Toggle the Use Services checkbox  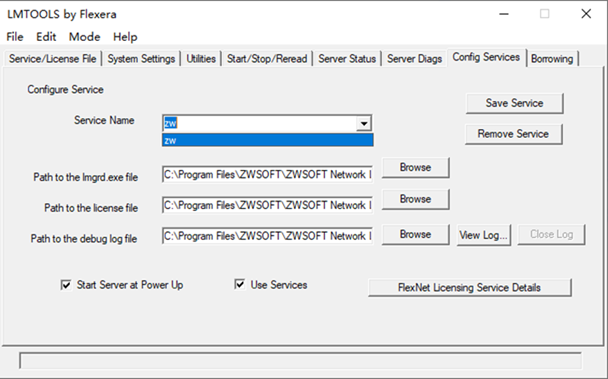(x=240, y=285)
